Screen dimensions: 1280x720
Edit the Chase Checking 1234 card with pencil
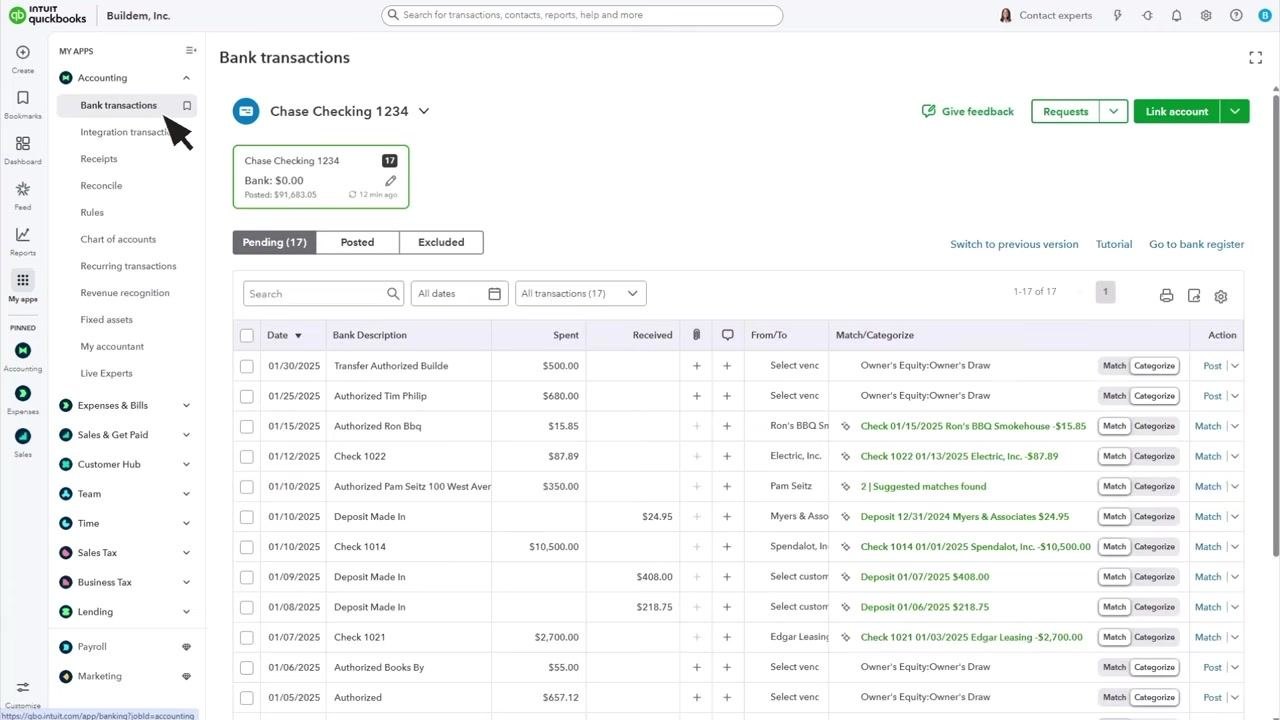(x=391, y=181)
